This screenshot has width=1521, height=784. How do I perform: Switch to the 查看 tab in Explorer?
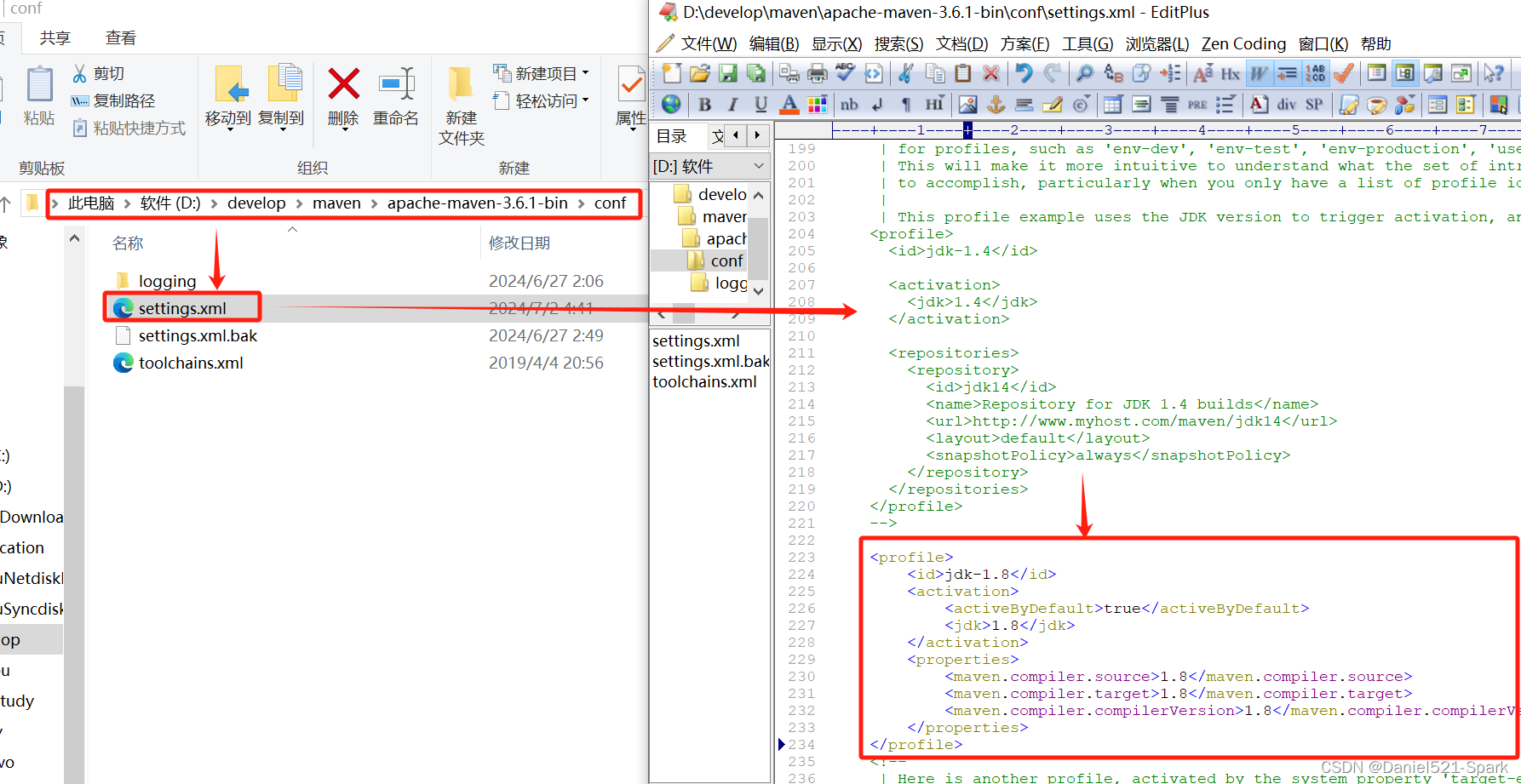pos(120,37)
